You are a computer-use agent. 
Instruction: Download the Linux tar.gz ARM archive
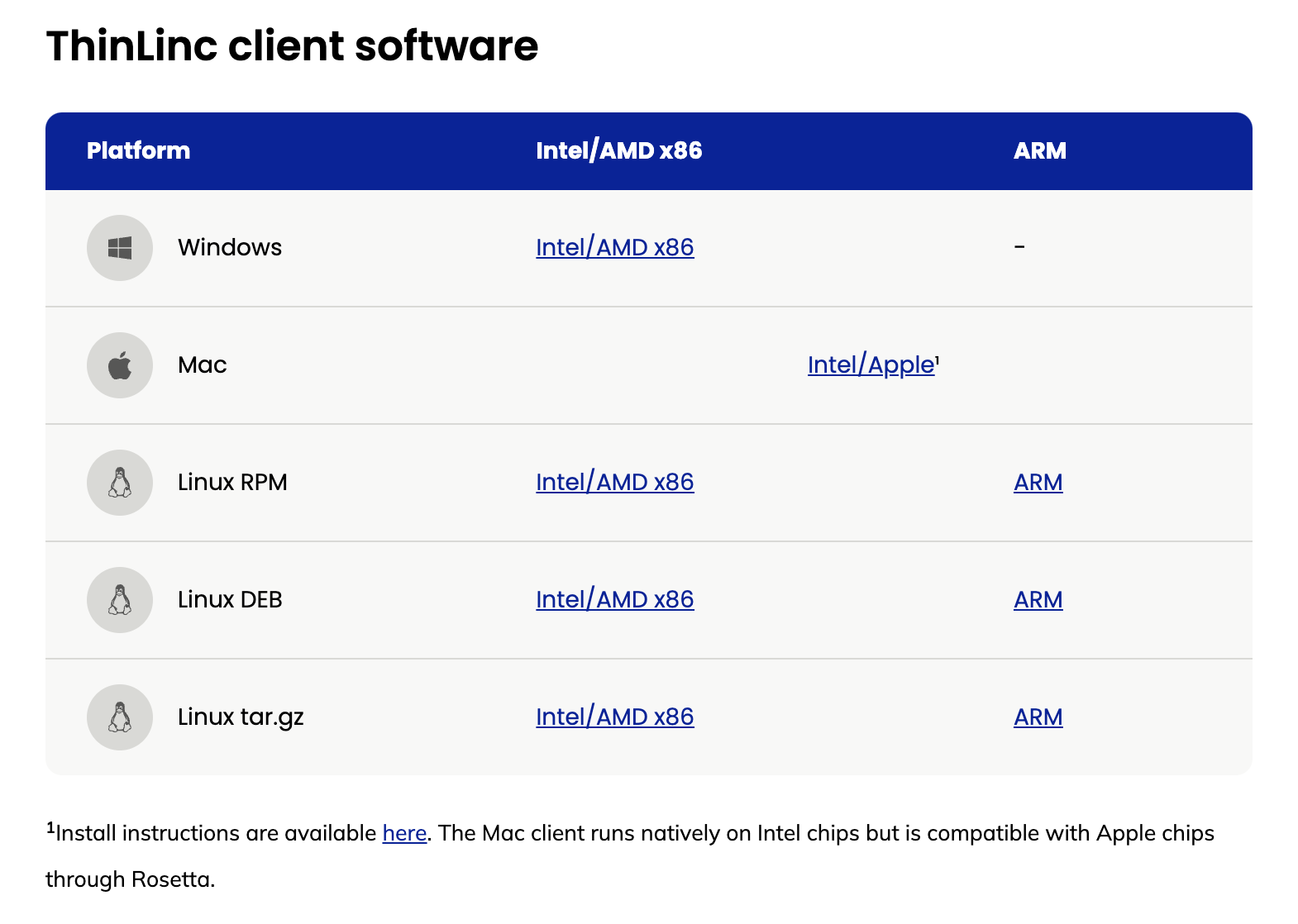[1038, 717]
